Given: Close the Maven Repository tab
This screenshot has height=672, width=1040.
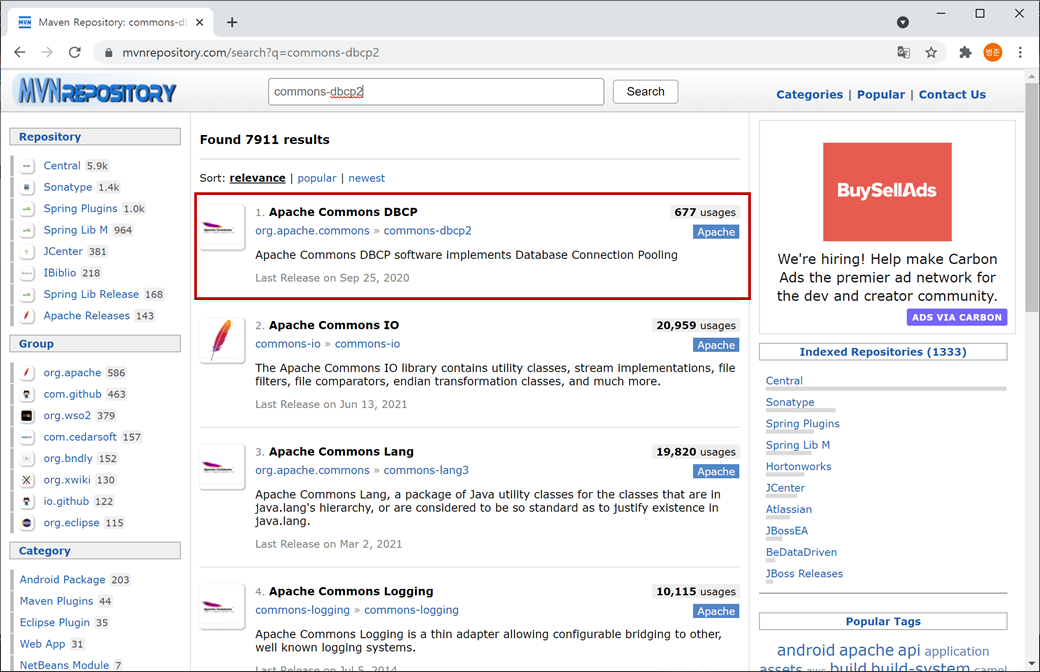Looking at the screenshot, I should pyautogui.click(x=200, y=23).
